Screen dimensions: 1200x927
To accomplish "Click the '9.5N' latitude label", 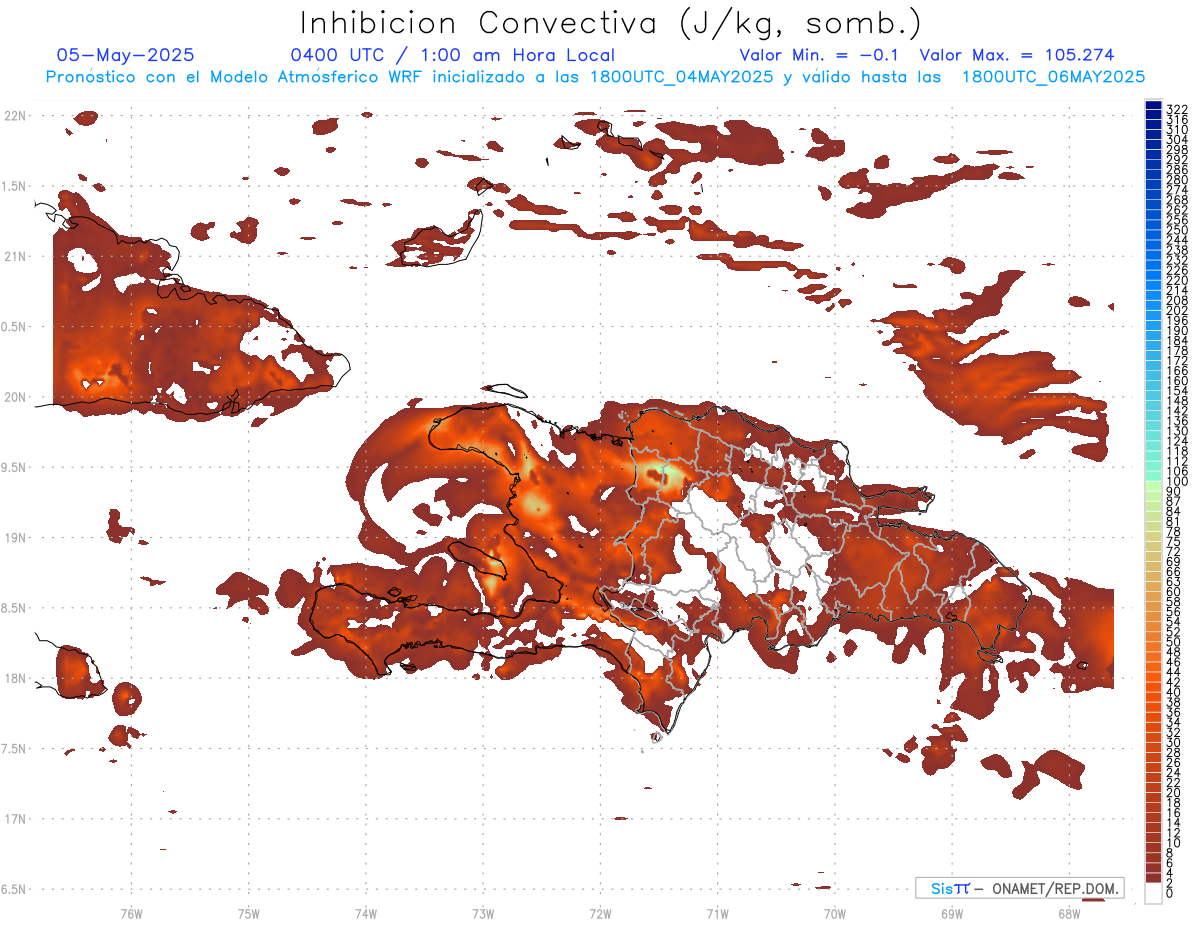I will pos(15,467).
